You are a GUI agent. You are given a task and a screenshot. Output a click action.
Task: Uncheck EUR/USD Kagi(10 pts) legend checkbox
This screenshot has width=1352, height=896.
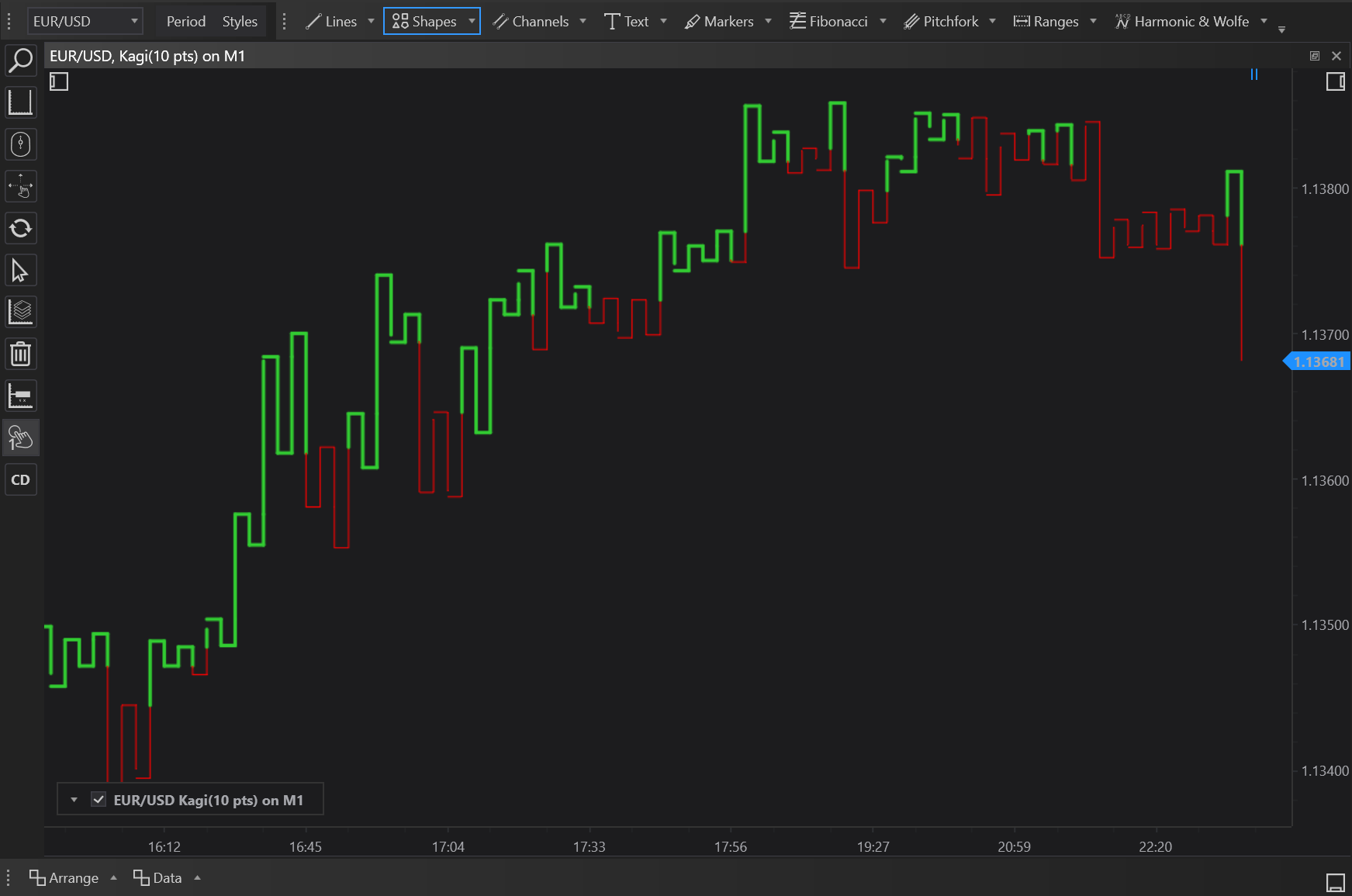pyautogui.click(x=99, y=800)
